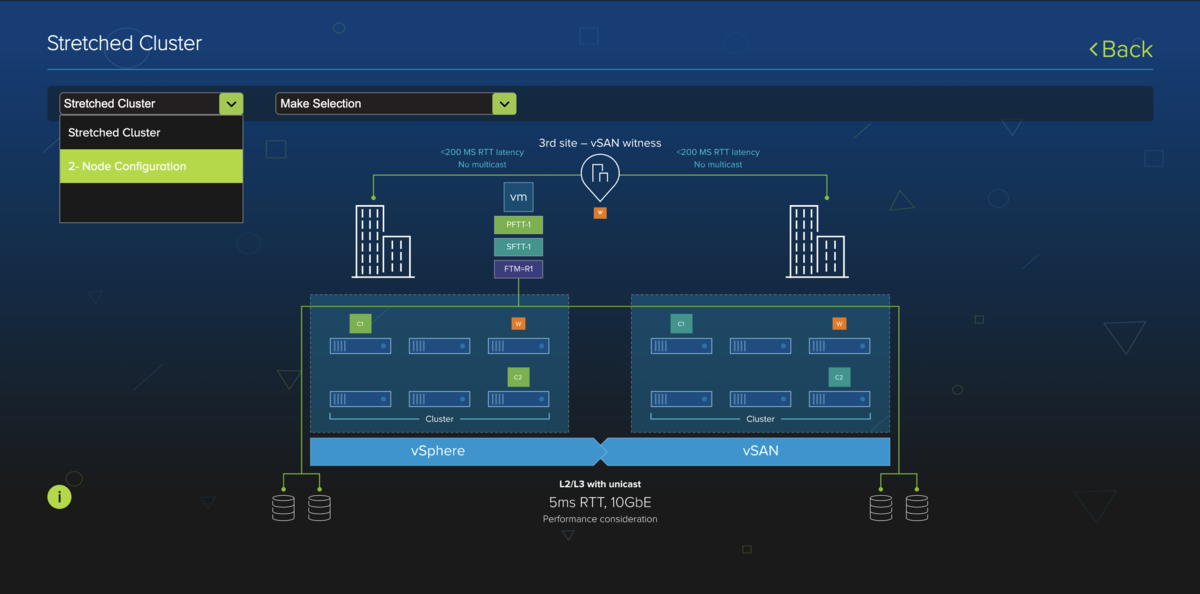Viewport: 1200px width, 594px height.
Task: Click the 'Performance consideration' text
Action: tap(600, 519)
